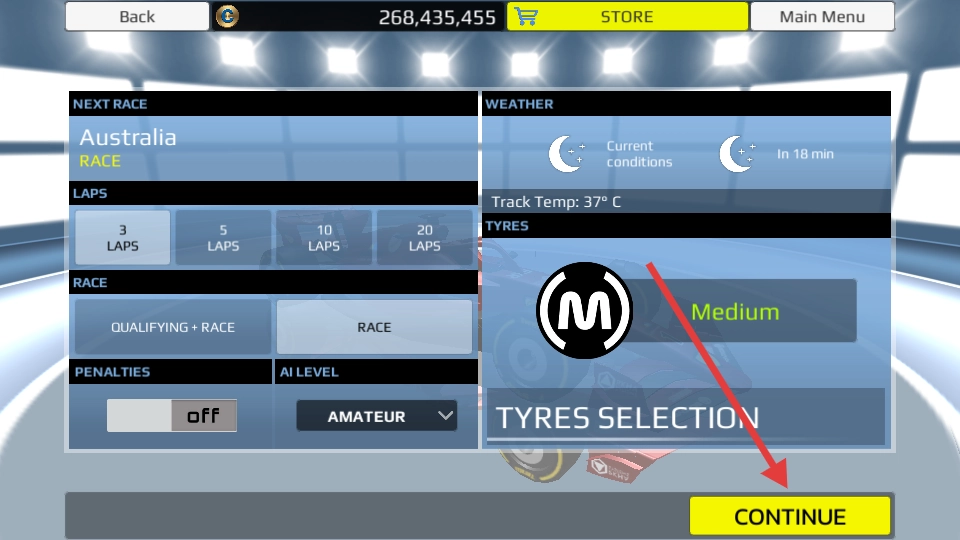This screenshot has height=540, width=960.
Task: Click the forecast moon icon for 18 min
Action: click(737, 154)
